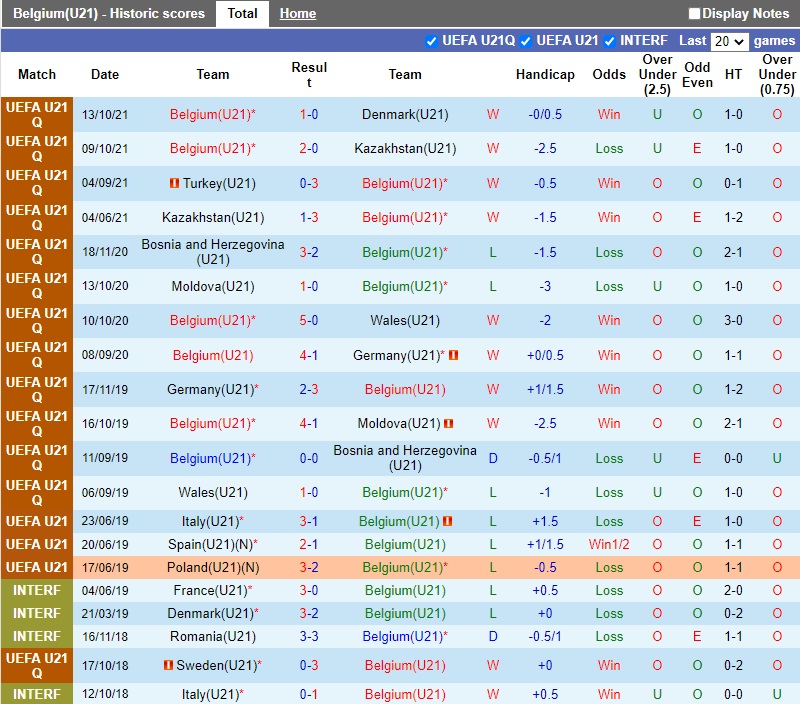Toggle the UEFA U21 competition checkbox
The height and width of the screenshot is (704, 800).
click(526, 41)
